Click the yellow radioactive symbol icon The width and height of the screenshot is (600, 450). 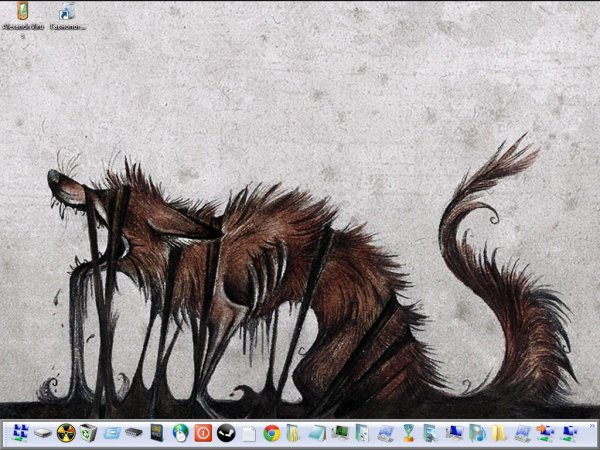coord(65,433)
